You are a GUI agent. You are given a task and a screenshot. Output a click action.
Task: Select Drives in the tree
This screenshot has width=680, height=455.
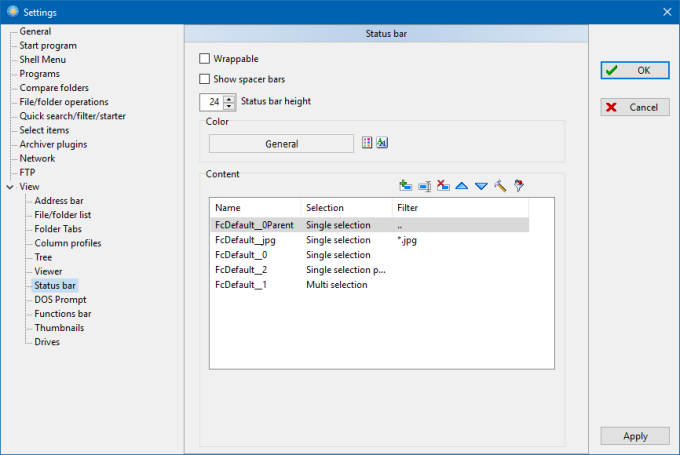(47, 342)
